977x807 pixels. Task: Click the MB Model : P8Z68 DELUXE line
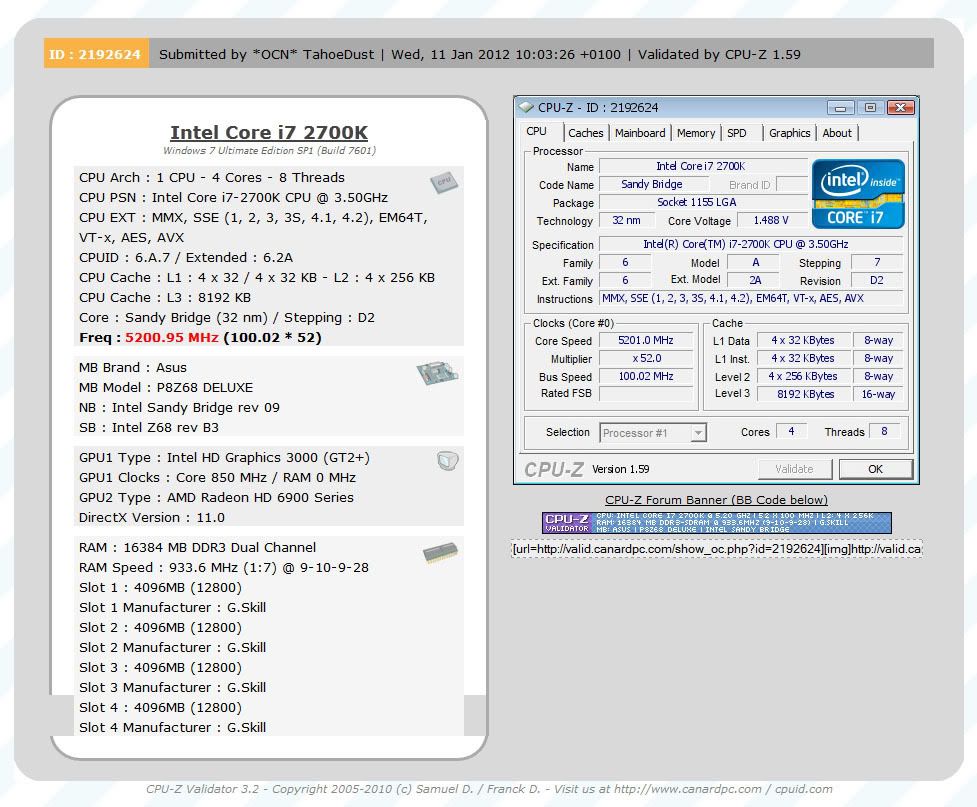pyautogui.click(x=166, y=388)
